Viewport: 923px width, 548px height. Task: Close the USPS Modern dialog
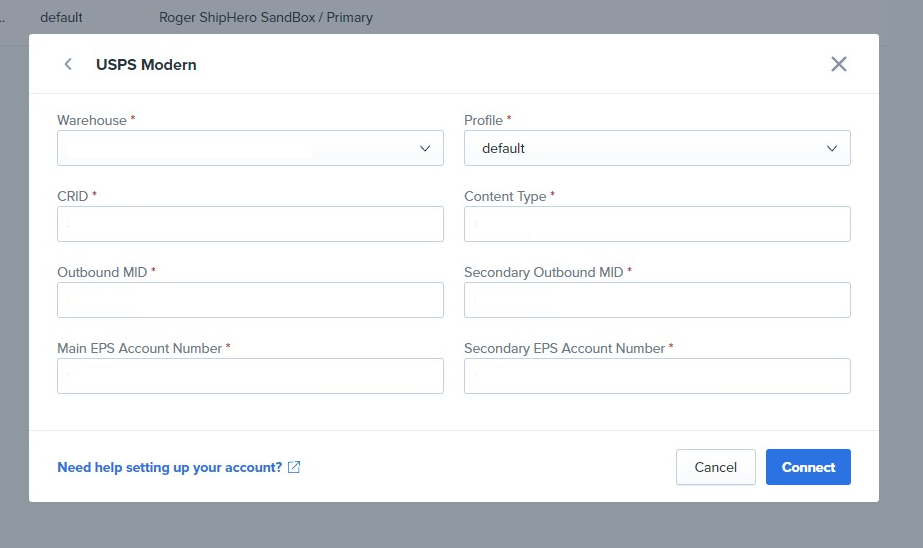tap(838, 64)
